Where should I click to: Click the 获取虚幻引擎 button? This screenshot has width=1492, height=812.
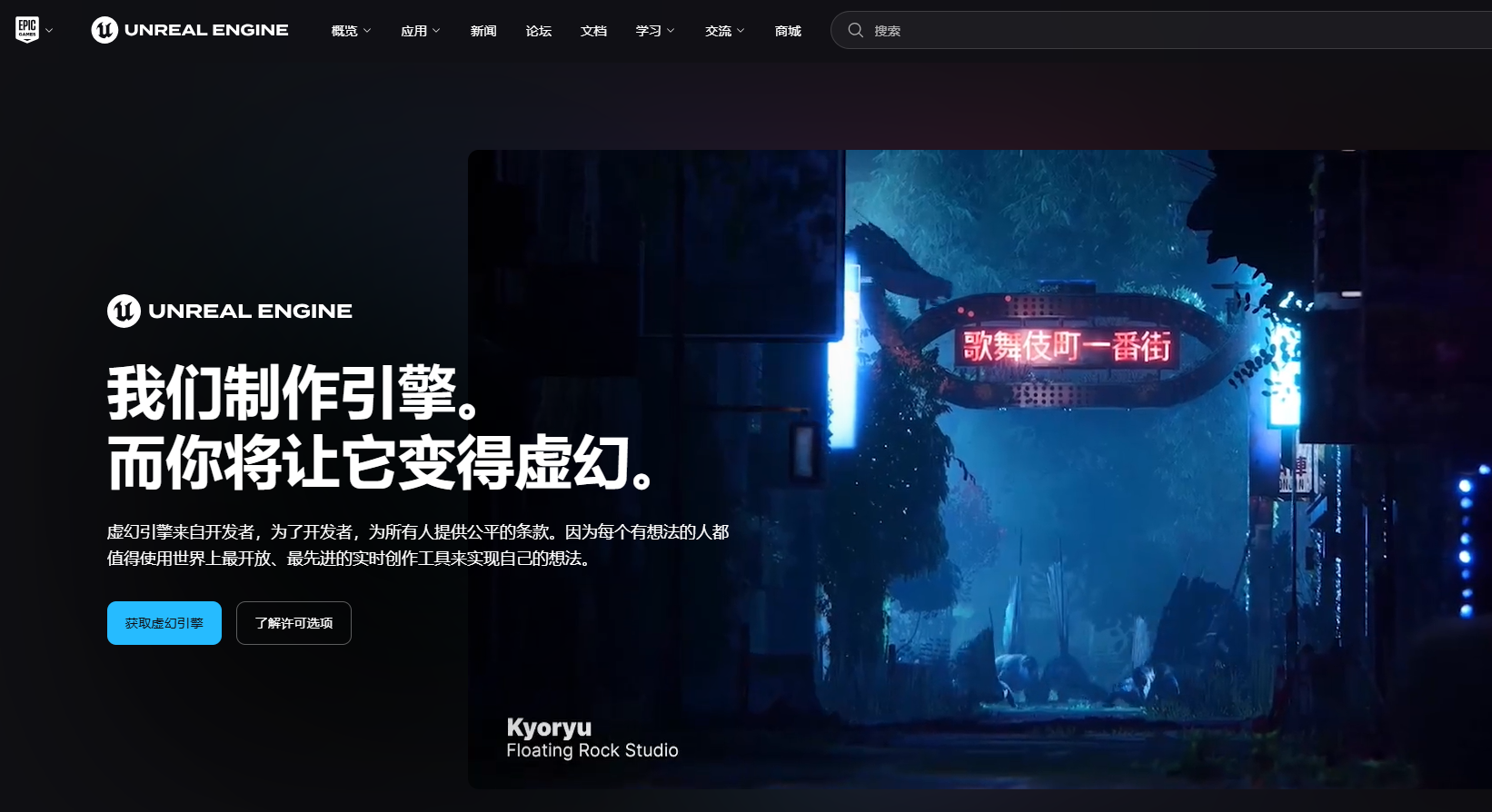click(x=164, y=623)
